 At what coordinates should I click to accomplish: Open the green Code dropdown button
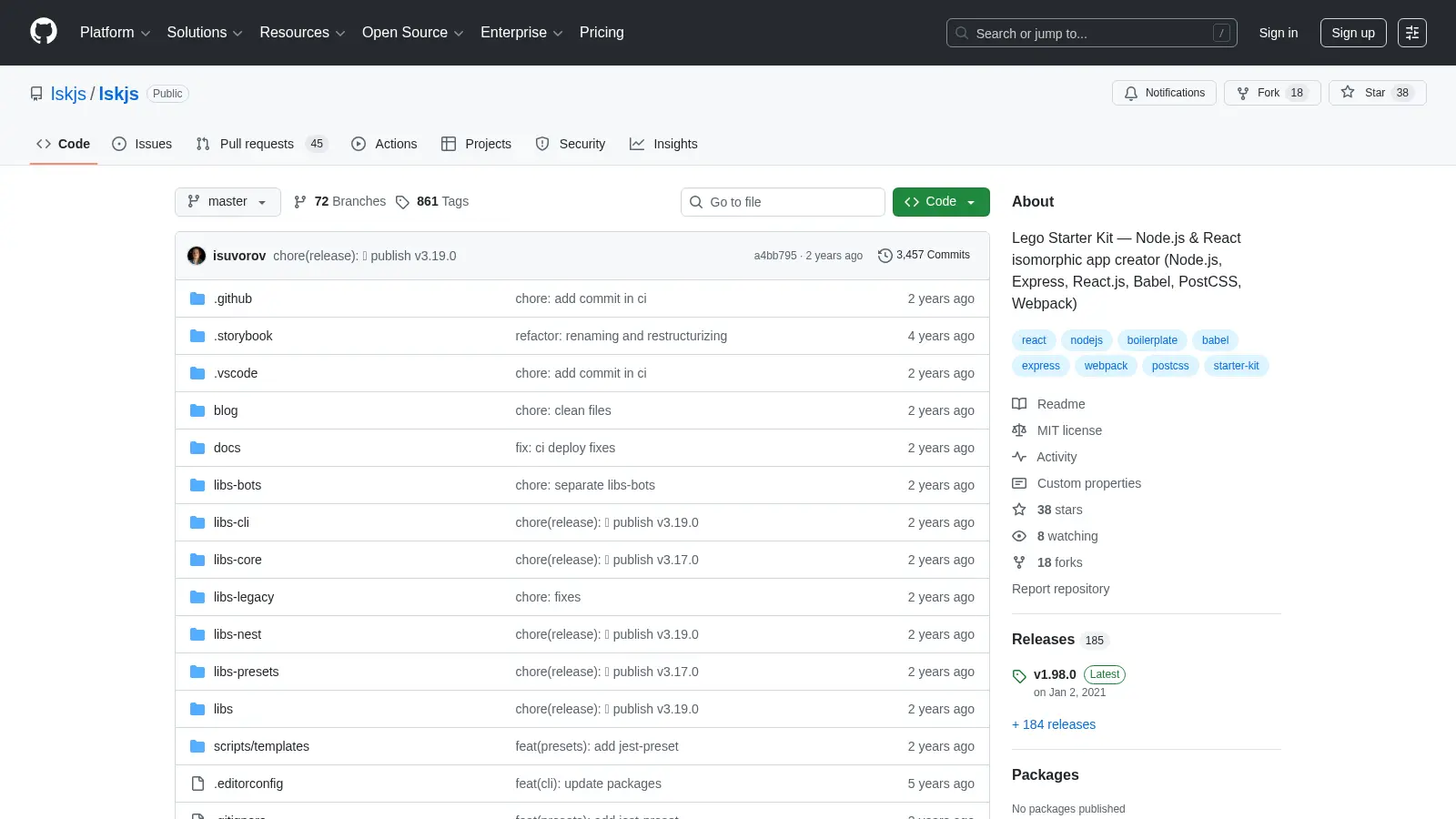[x=941, y=202]
